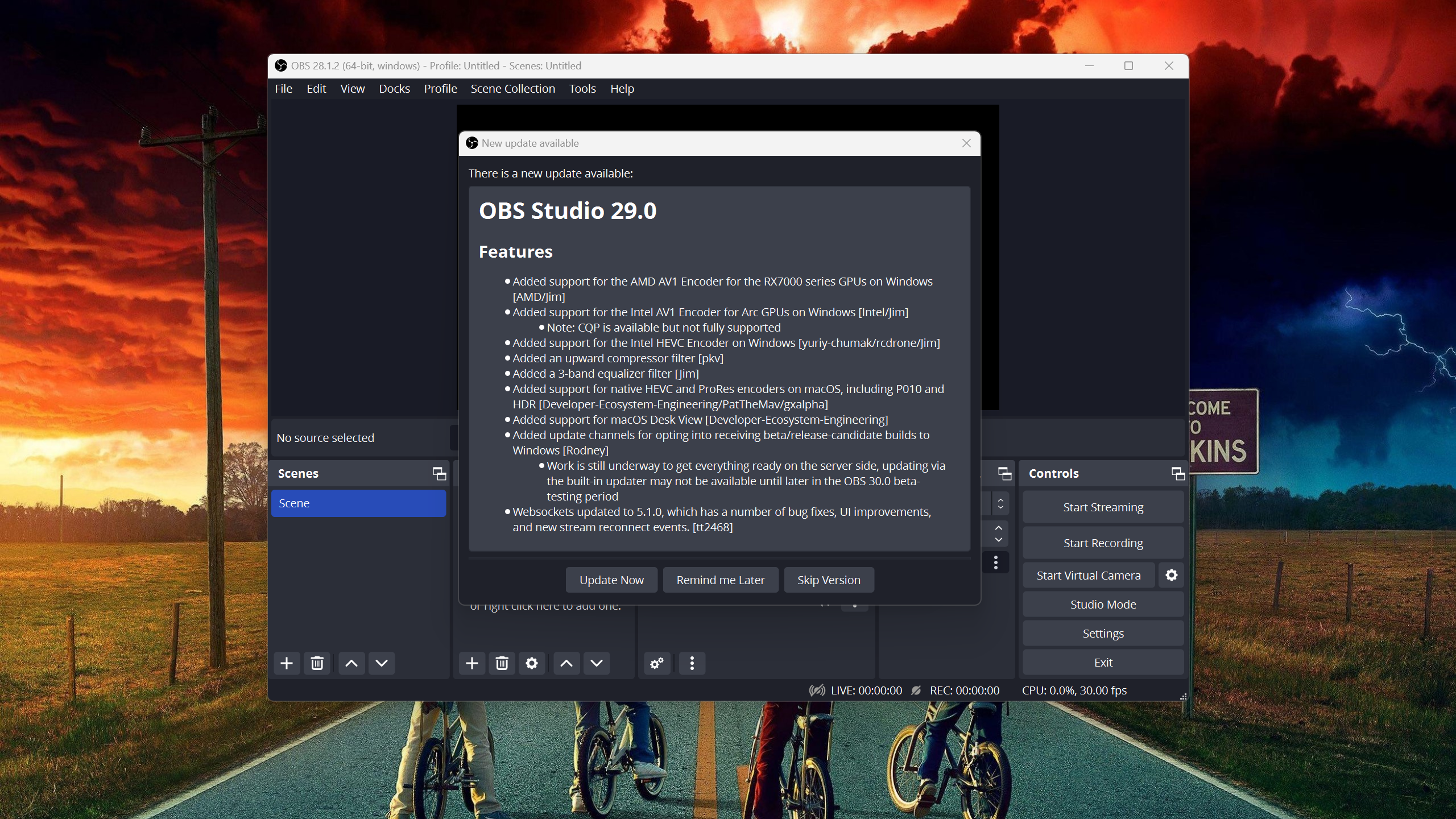This screenshot has width=1456, height=819.
Task: Close the New update available dialog
Action: 966,143
